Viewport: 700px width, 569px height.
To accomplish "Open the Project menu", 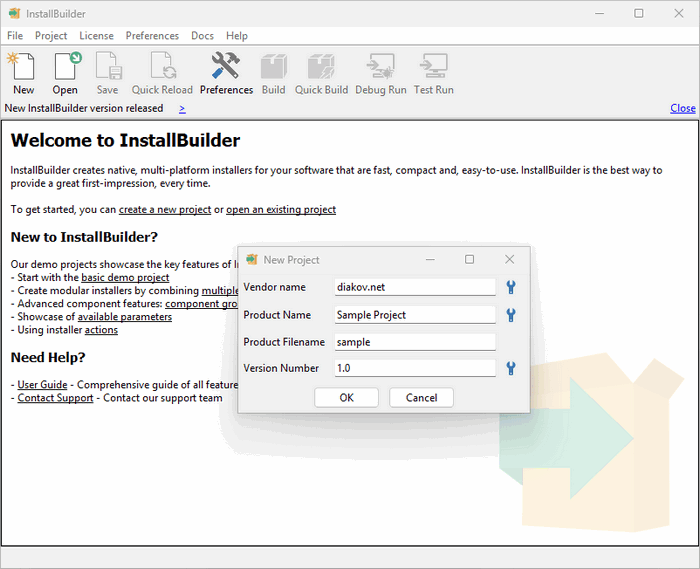I will tap(51, 36).
